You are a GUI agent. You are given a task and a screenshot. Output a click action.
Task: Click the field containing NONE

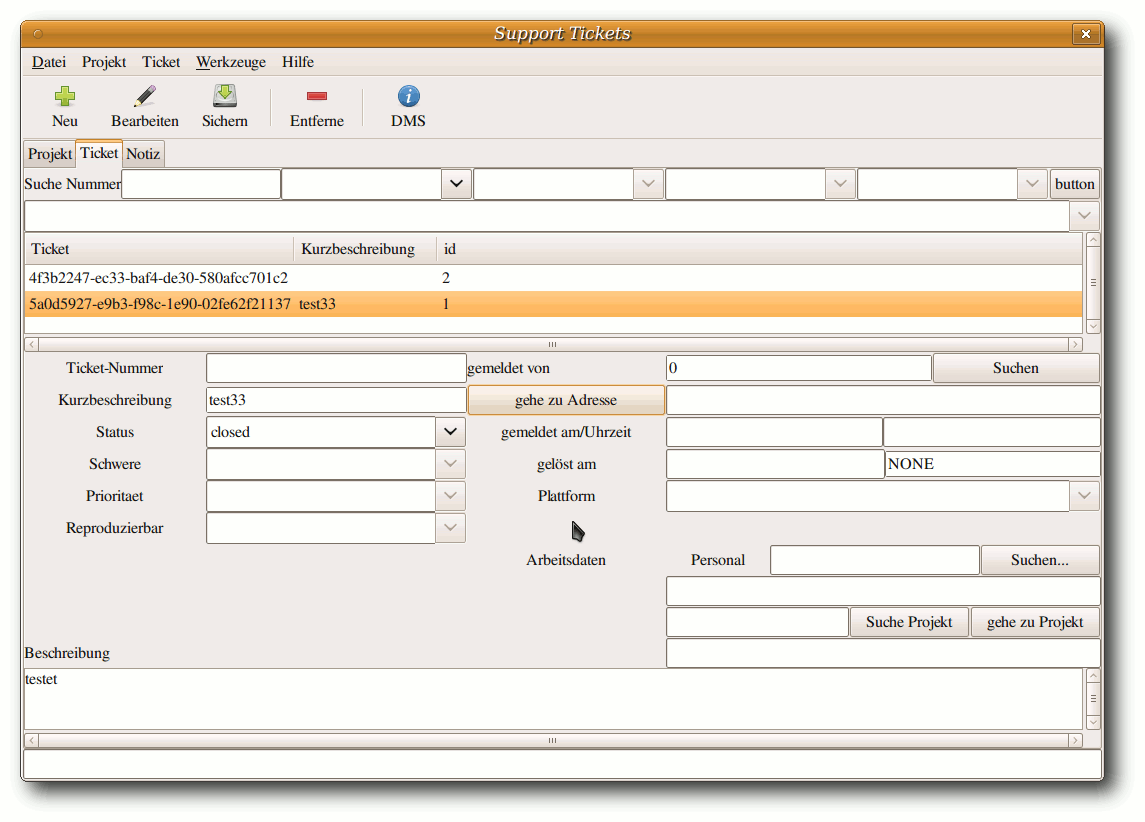pyautogui.click(x=992, y=464)
